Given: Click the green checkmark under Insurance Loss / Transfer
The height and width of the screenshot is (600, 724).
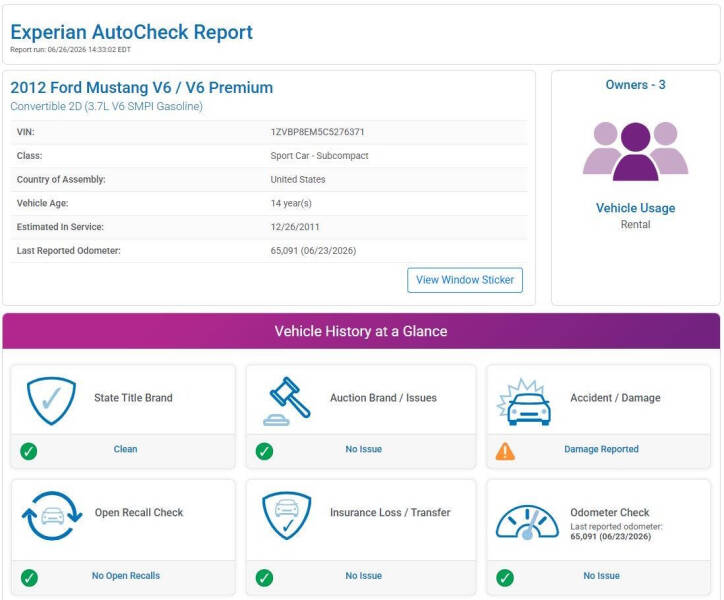Looking at the screenshot, I should pyautogui.click(x=264, y=577).
